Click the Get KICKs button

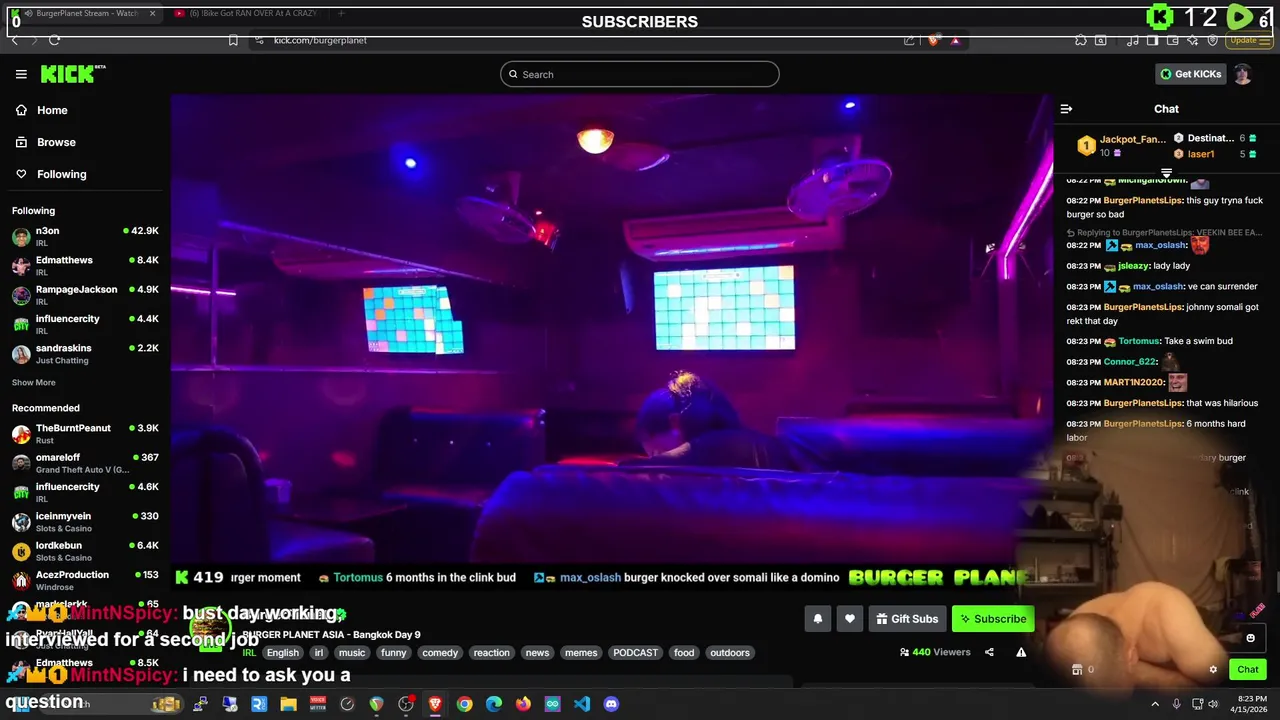tap(1190, 74)
